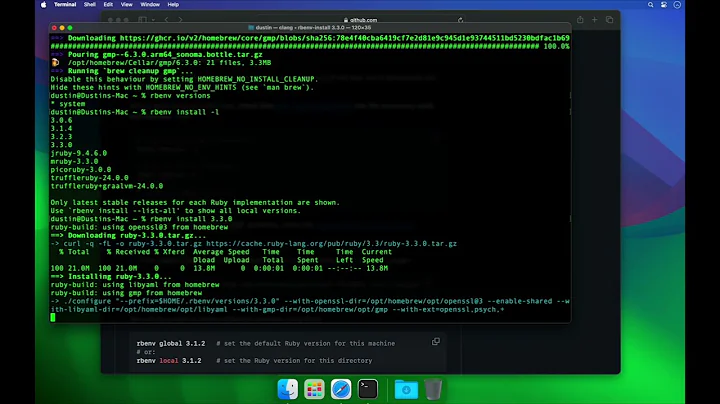Image resolution: width=720 pixels, height=404 pixels.
Task: Click the 'truffleruby+graalvm-24.0.0' entry
Action: [x=107, y=186]
